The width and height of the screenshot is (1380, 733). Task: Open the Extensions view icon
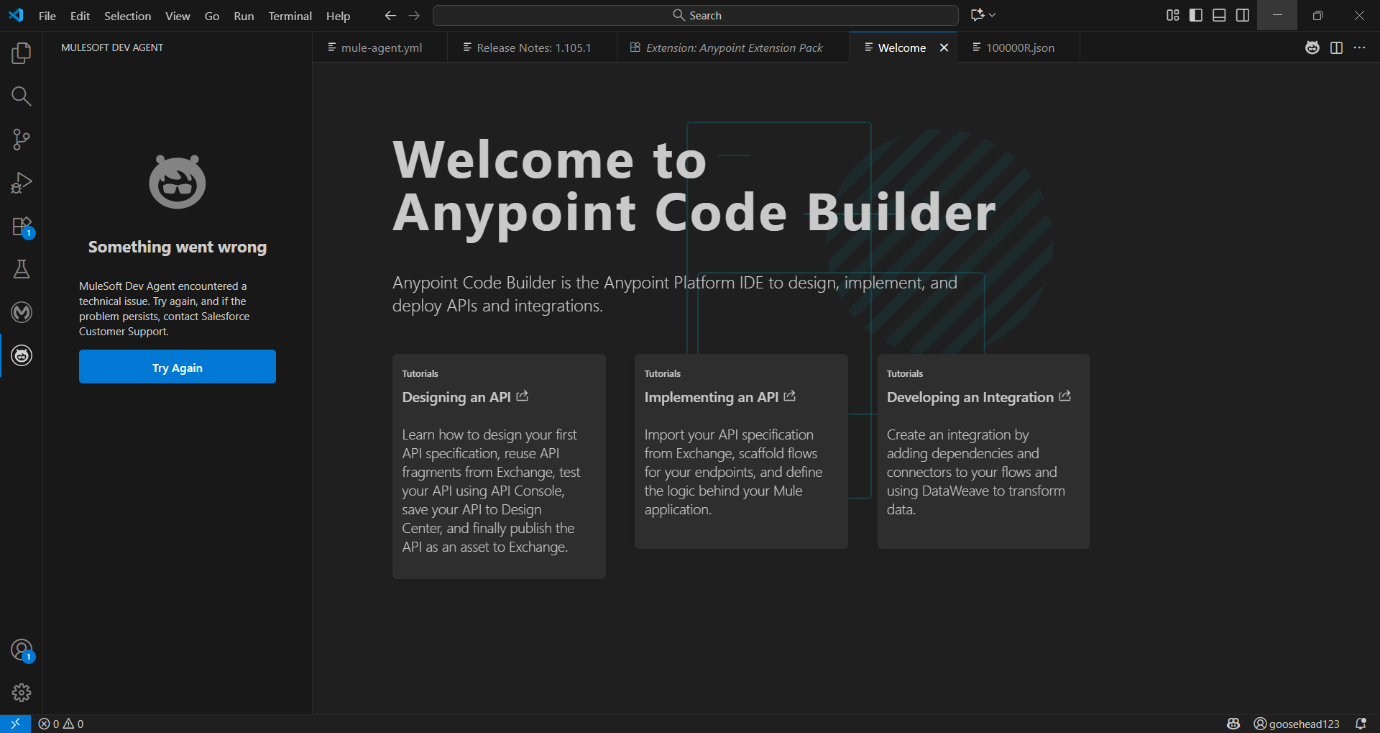[x=21, y=227]
